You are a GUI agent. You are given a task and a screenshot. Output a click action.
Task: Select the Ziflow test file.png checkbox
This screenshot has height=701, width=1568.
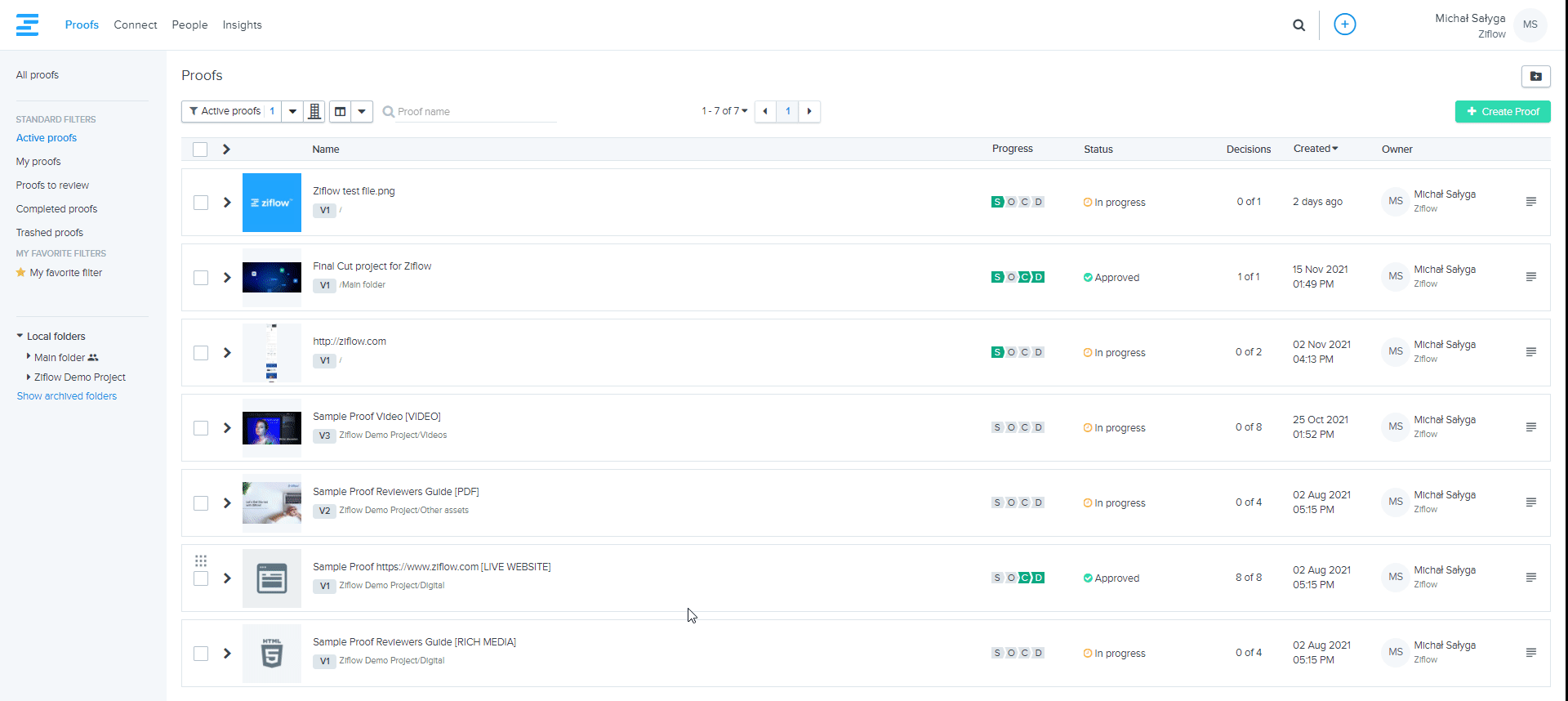coord(201,203)
